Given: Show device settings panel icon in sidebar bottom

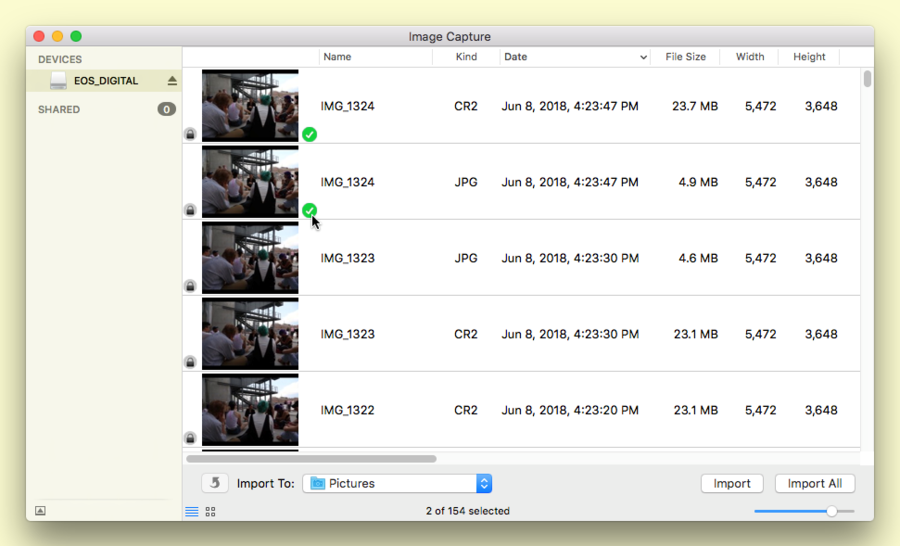Looking at the screenshot, I should click(40, 510).
